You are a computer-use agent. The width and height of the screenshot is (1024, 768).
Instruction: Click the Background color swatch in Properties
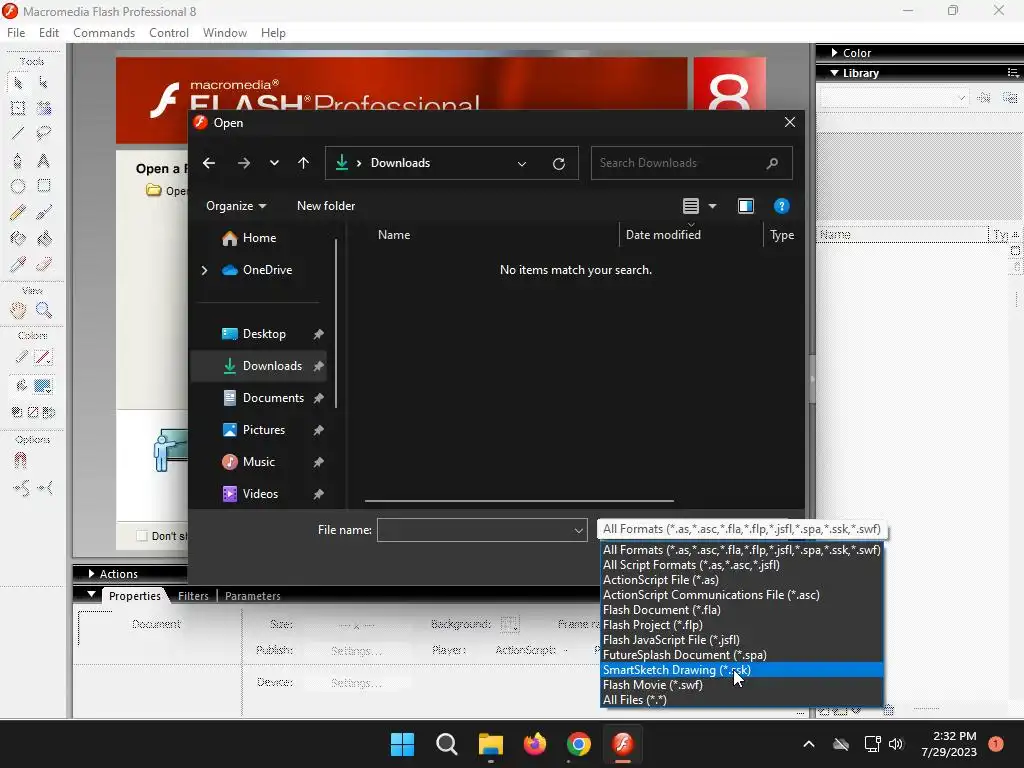(510, 625)
